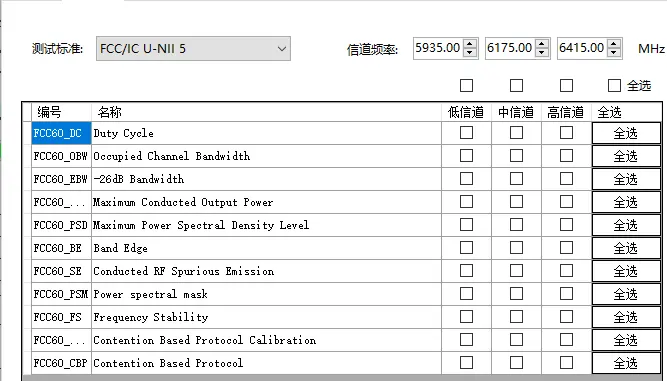Enable 高信道 for Duty Cycle
The width and height of the screenshot is (667, 381).
tap(566, 133)
